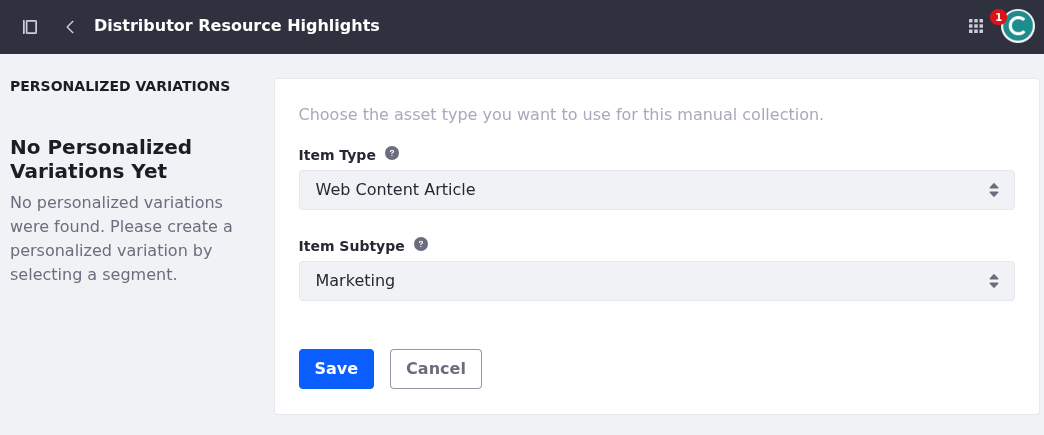
Task: Click the Item Subtype field label
Action: [x=351, y=246]
